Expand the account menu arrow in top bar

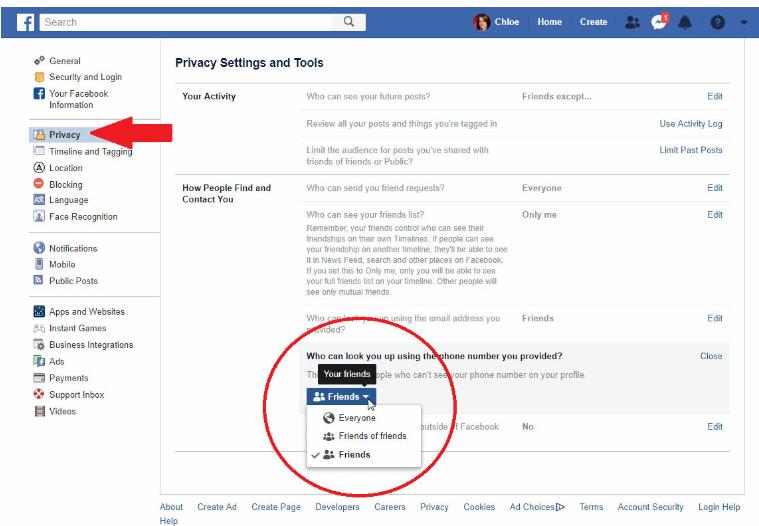pos(744,22)
